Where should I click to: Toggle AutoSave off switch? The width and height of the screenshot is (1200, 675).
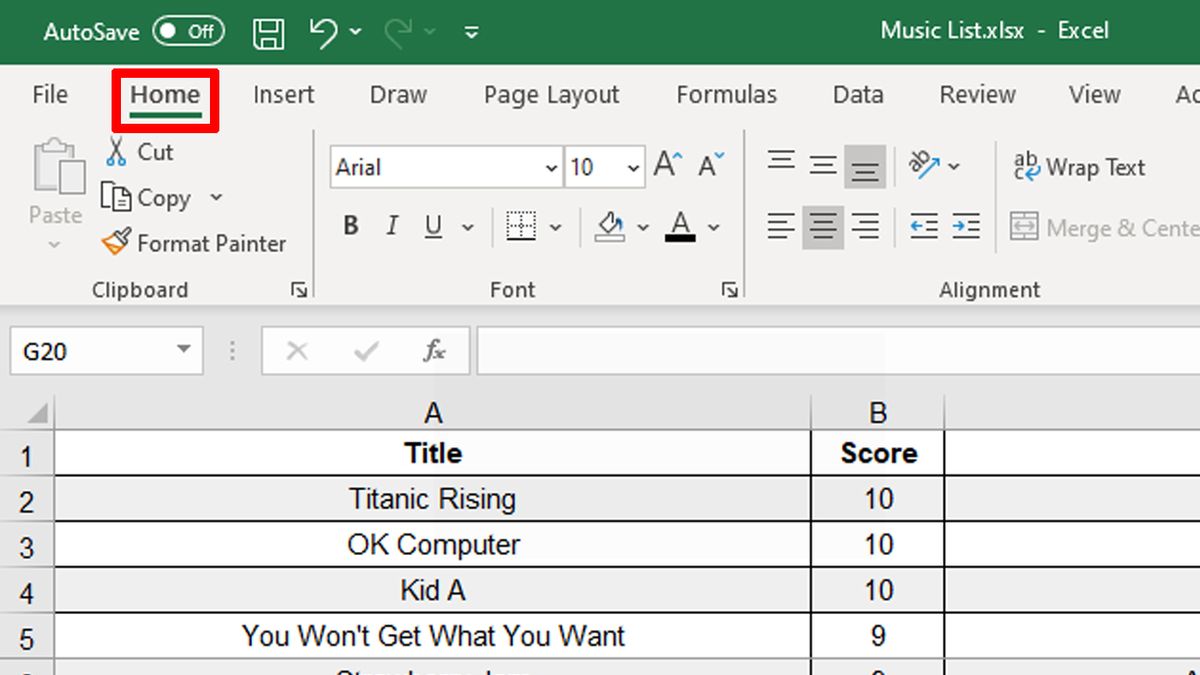click(188, 31)
